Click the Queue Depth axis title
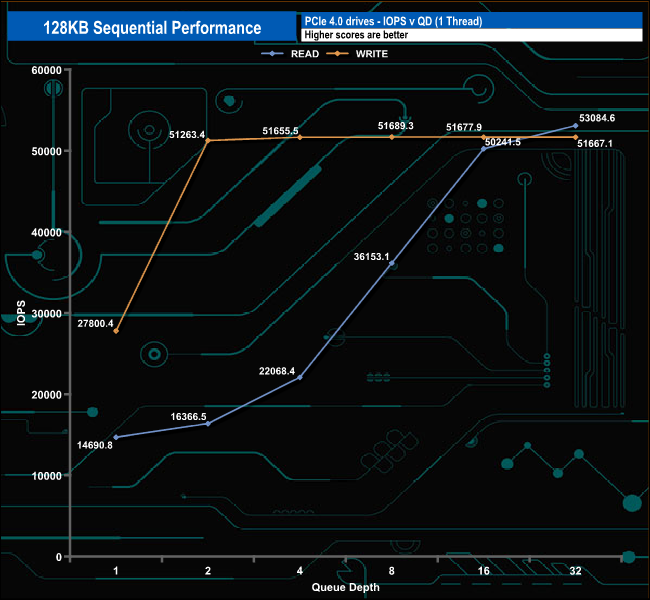650x600 pixels. 345,587
